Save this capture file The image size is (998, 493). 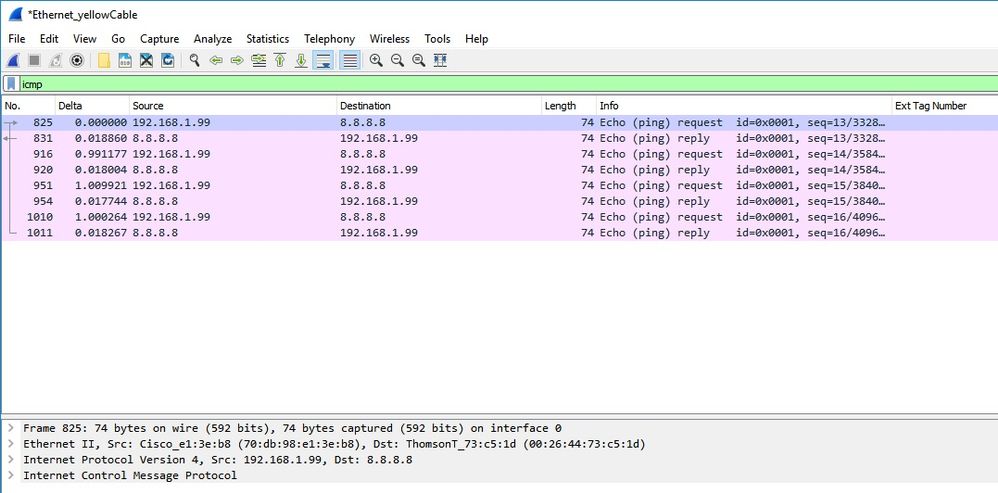click(x=125, y=60)
